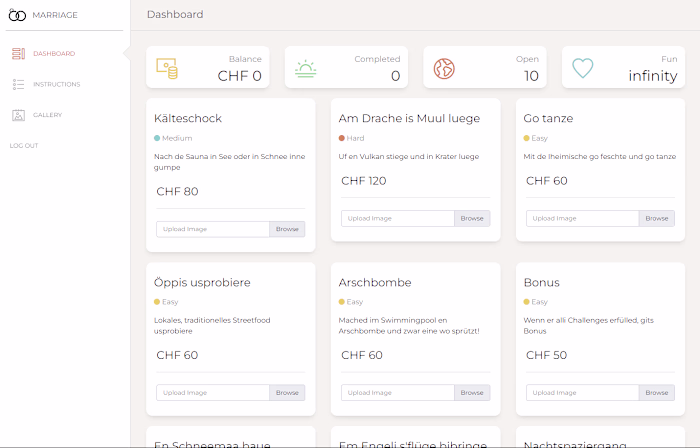Image resolution: width=700 pixels, height=448 pixels.
Task: Click the Go tanze card title
Action: (548, 118)
